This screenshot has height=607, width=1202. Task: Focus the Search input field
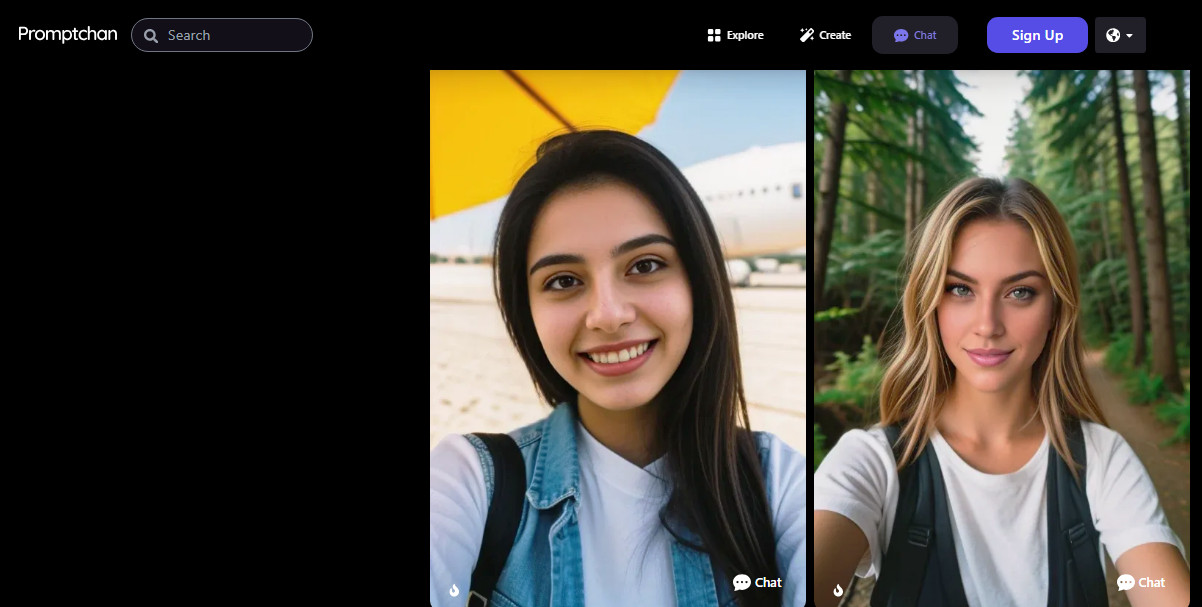222,35
